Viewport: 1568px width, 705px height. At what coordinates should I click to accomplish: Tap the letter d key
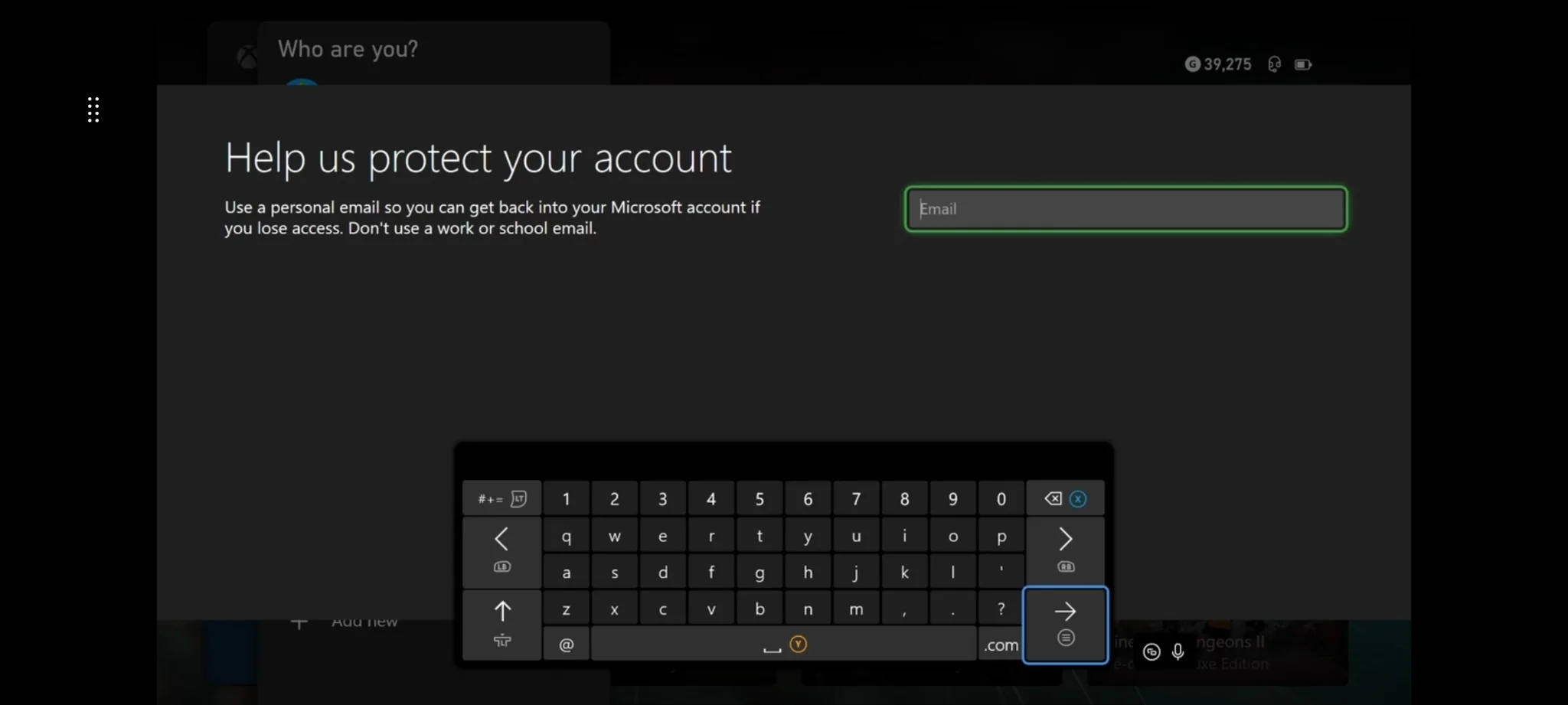(x=662, y=572)
